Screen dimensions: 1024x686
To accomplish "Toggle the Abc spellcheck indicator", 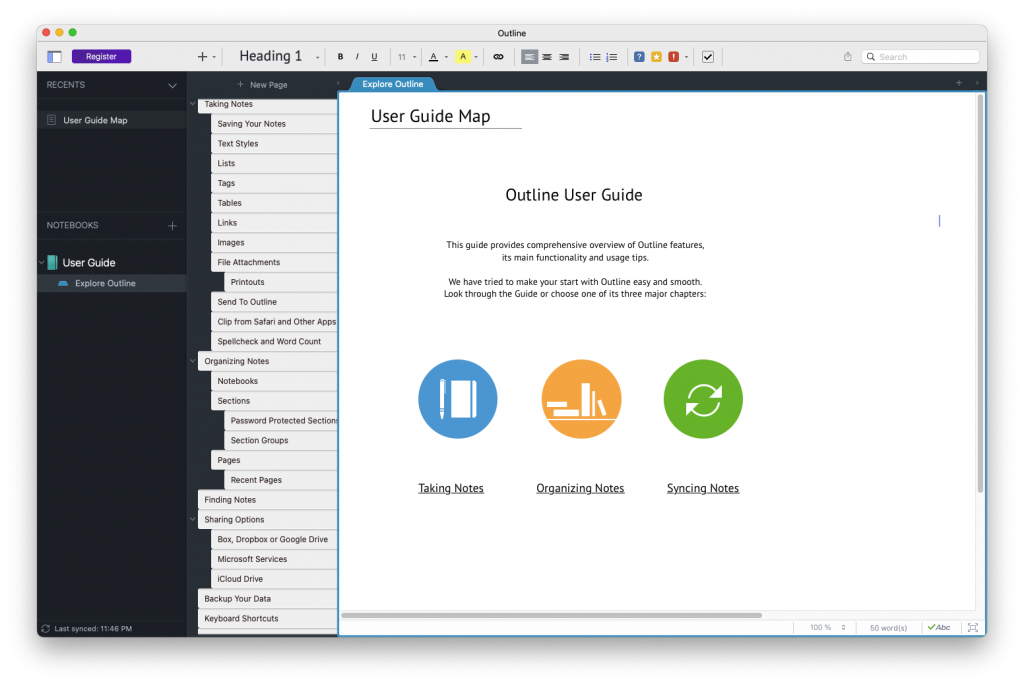I will click(x=939, y=628).
